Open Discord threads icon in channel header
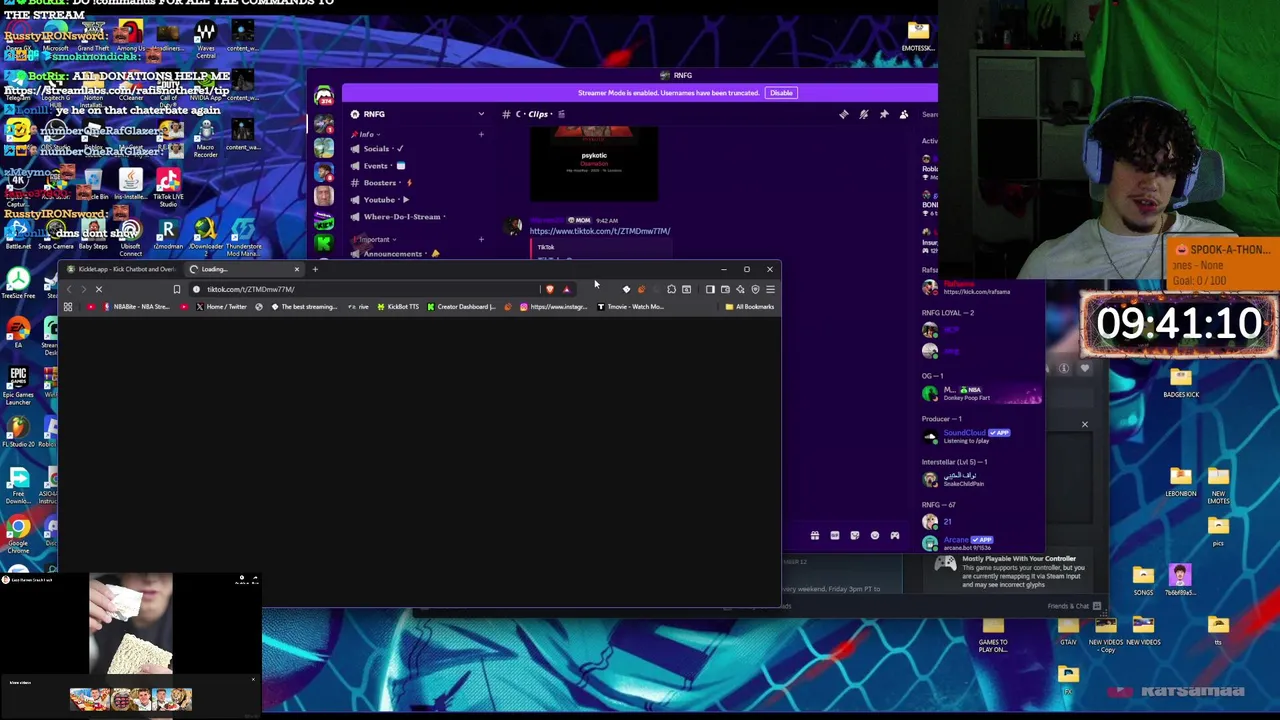Screen dimensions: 1280x720 (x=844, y=115)
